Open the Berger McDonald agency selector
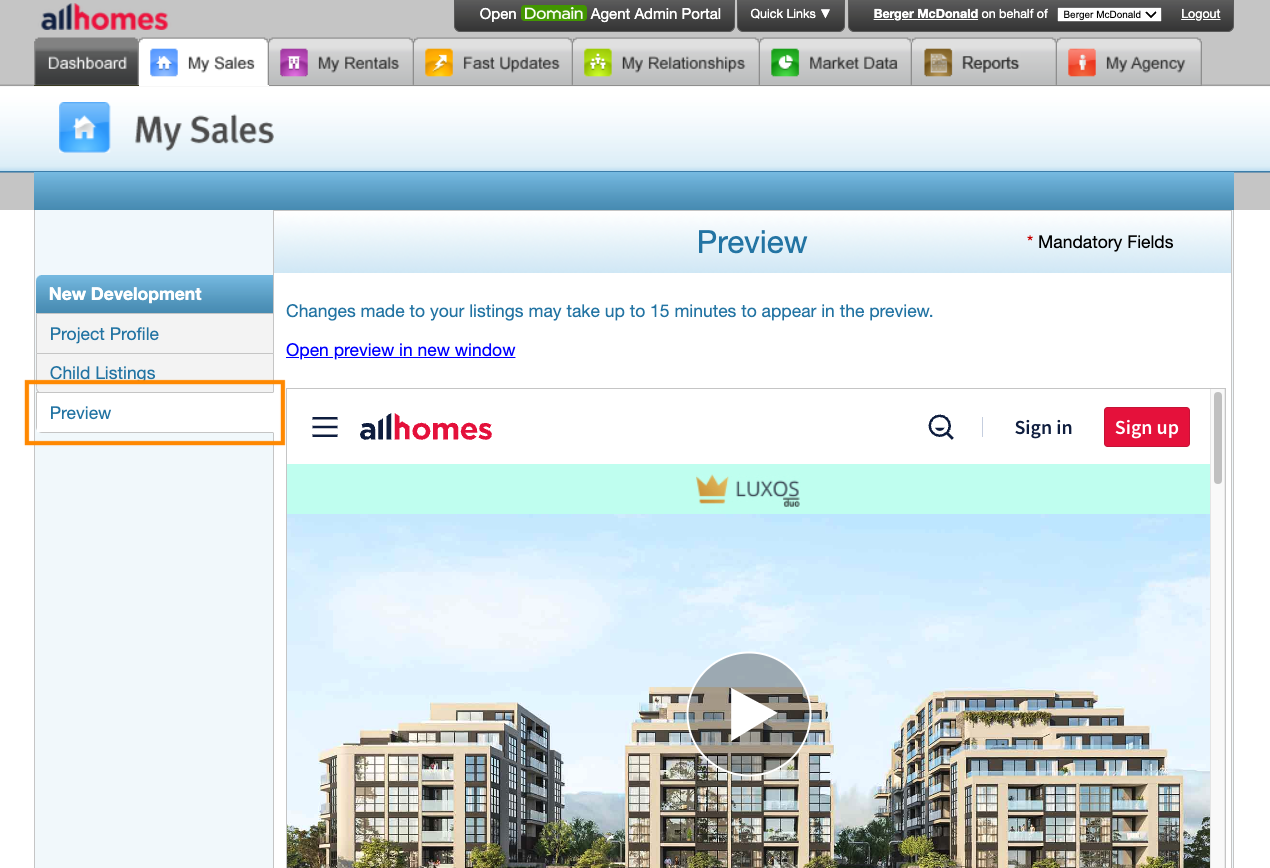 [1109, 15]
